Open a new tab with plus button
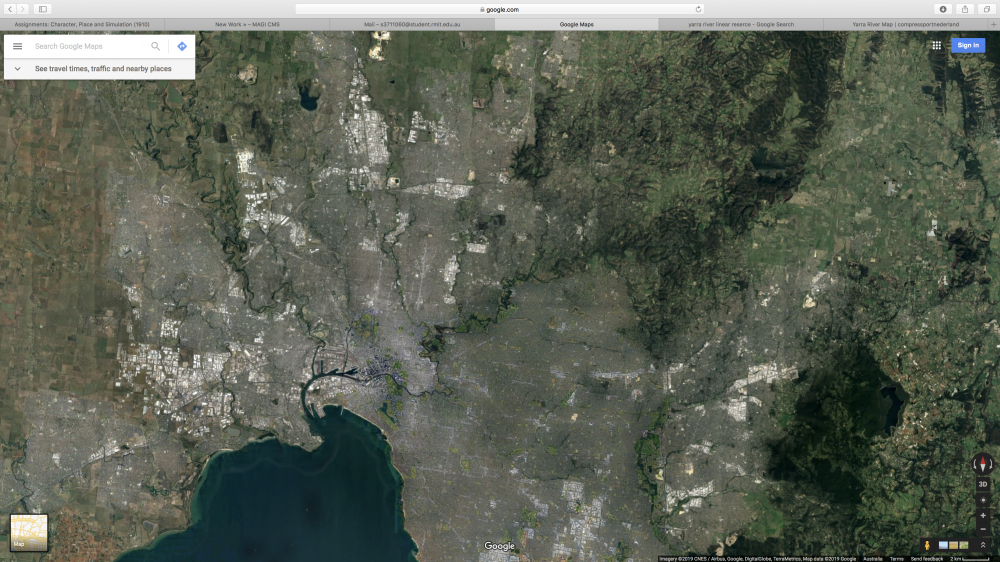 click(994, 24)
